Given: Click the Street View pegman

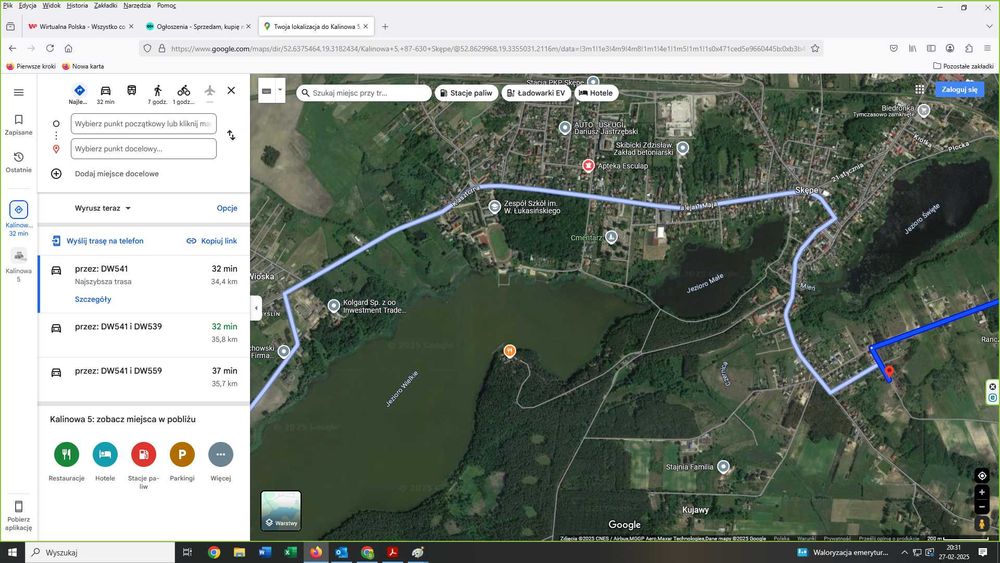Looking at the screenshot, I should 982,523.
